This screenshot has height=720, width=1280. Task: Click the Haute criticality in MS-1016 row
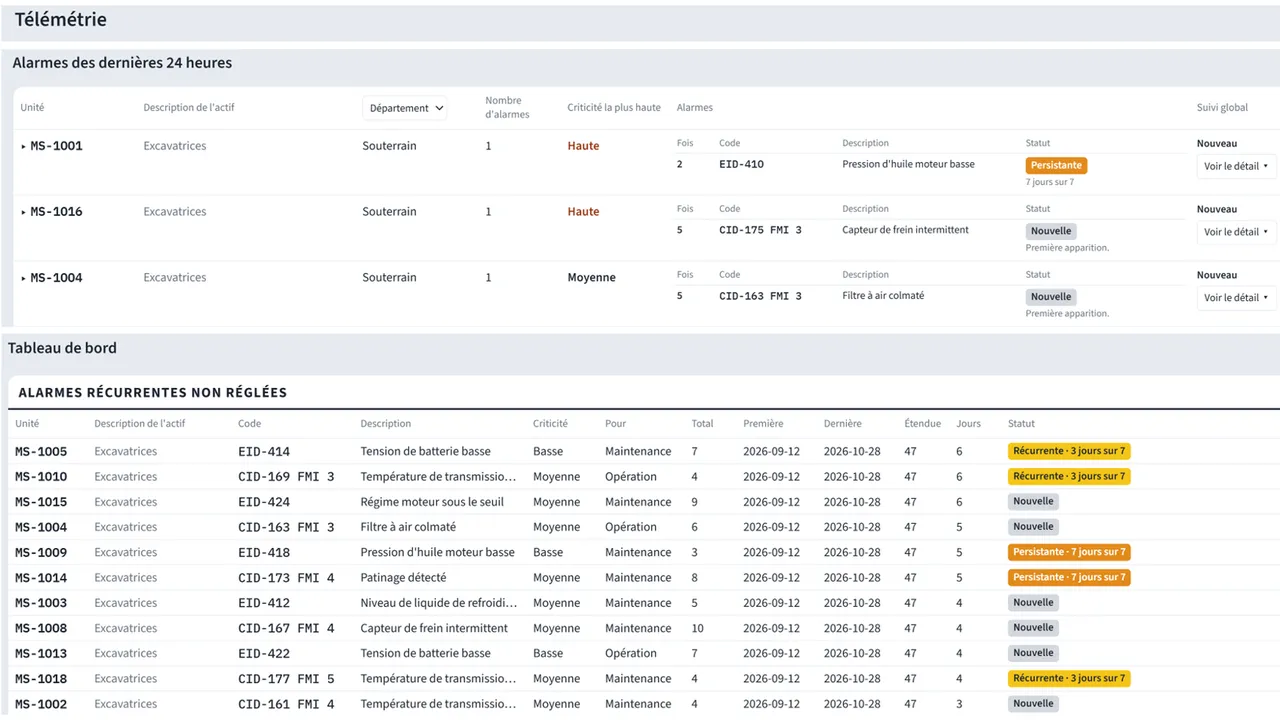[x=583, y=212]
